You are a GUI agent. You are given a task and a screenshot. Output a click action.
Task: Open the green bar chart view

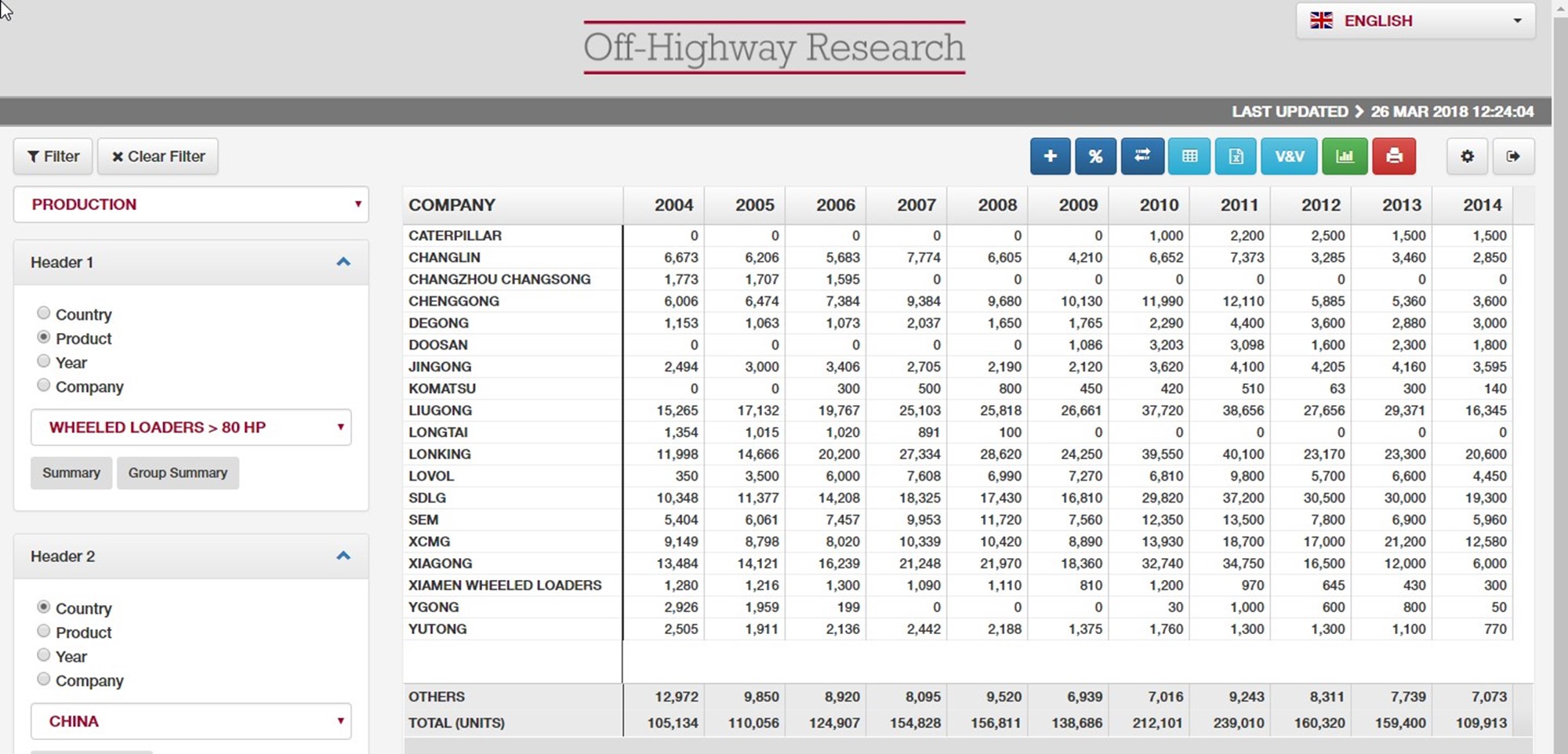pyautogui.click(x=1345, y=156)
